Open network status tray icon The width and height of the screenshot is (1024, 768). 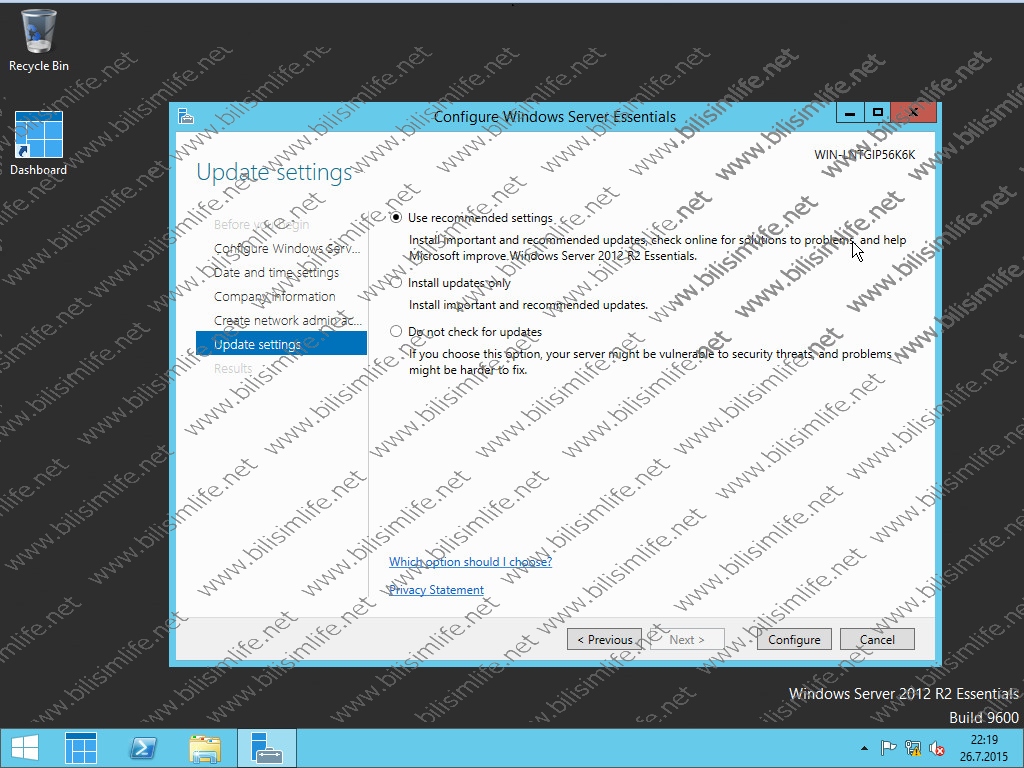tap(913, 748)
